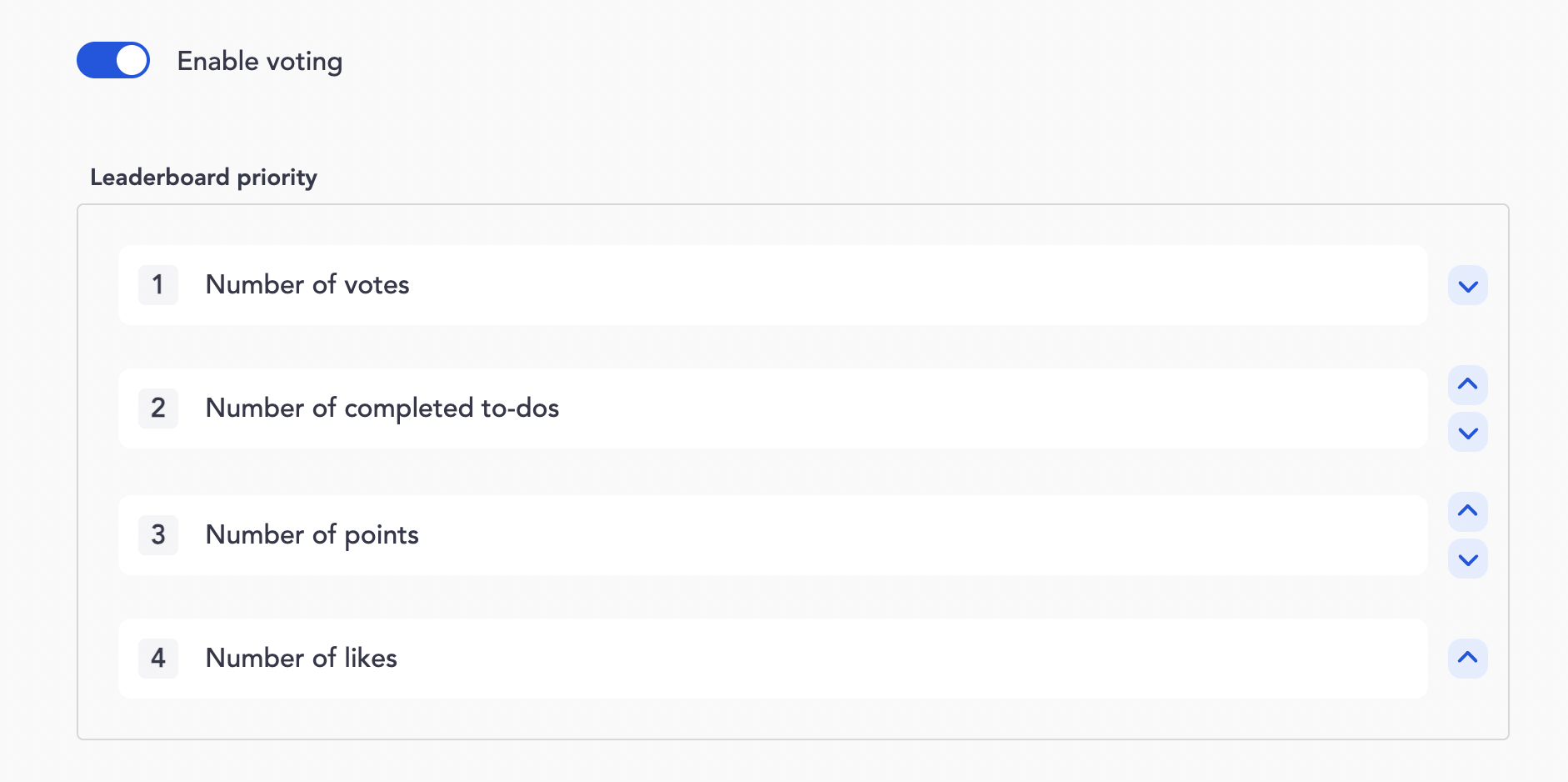Move Number of votes down one position
This screenshot has height=782, width=1568.
pyautogui.click(x=1467, y=286)
